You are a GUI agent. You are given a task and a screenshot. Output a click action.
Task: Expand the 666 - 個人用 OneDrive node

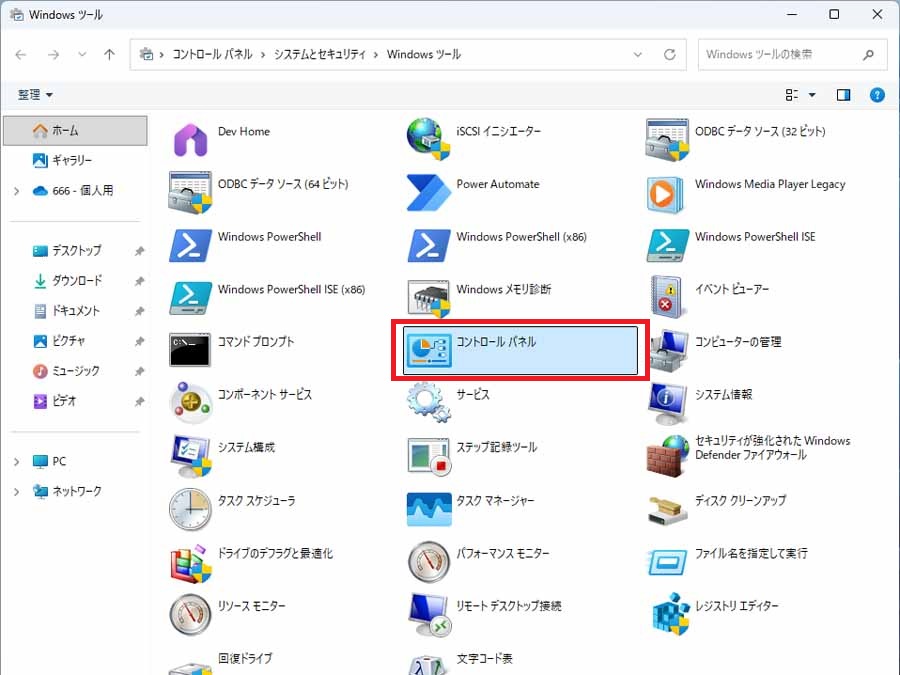click(x=17, y=191)
